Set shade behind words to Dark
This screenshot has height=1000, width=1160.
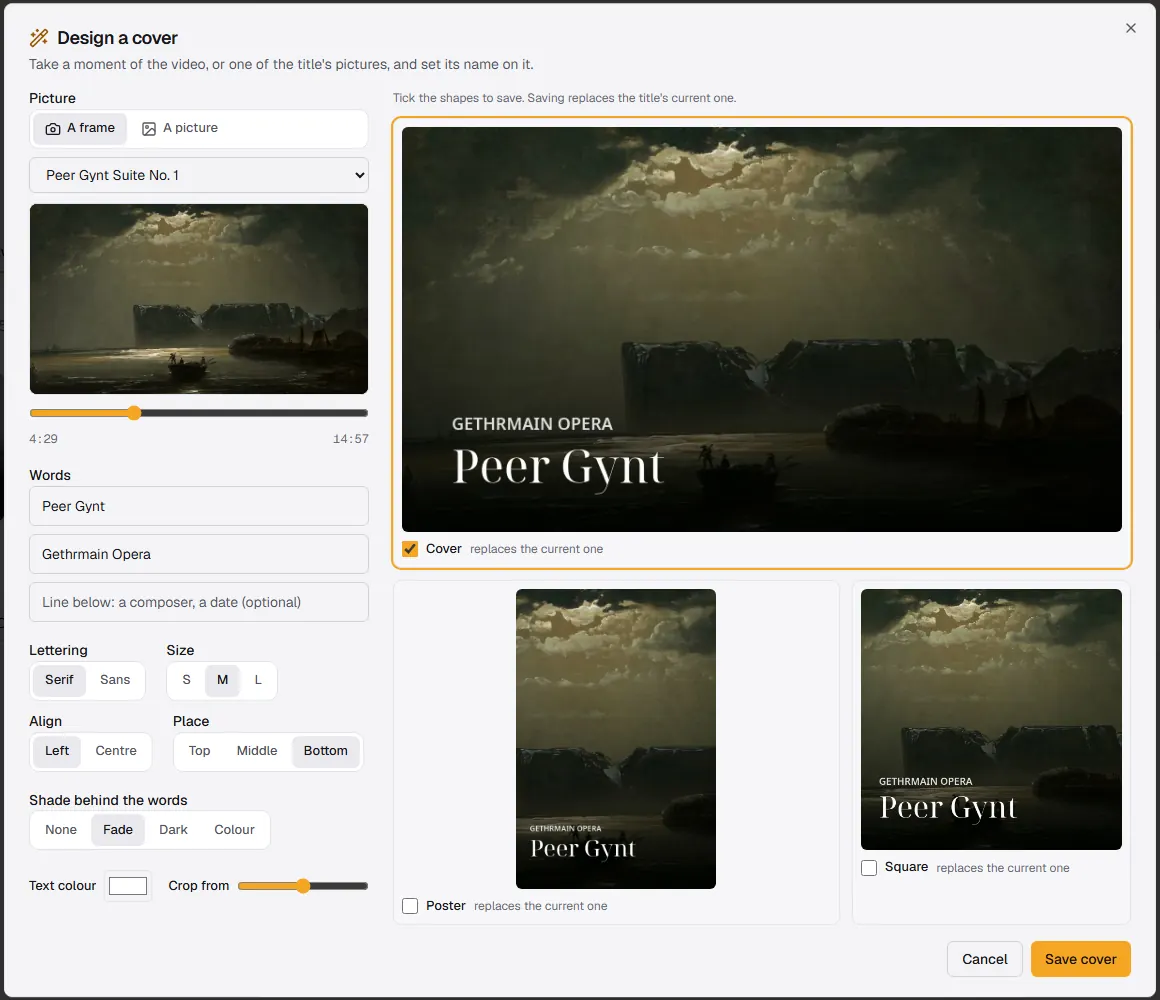tap(173, 830)
